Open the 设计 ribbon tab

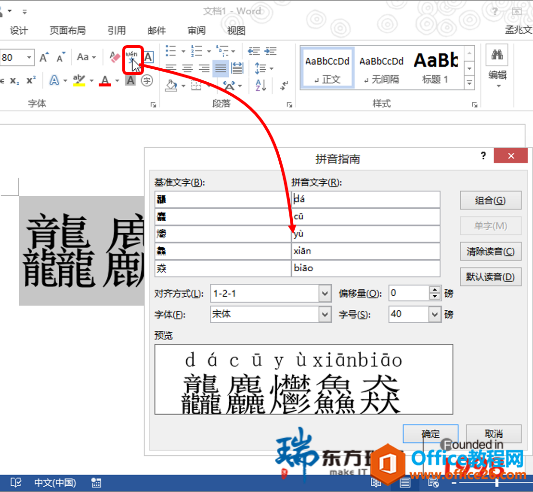pos(19,31)
